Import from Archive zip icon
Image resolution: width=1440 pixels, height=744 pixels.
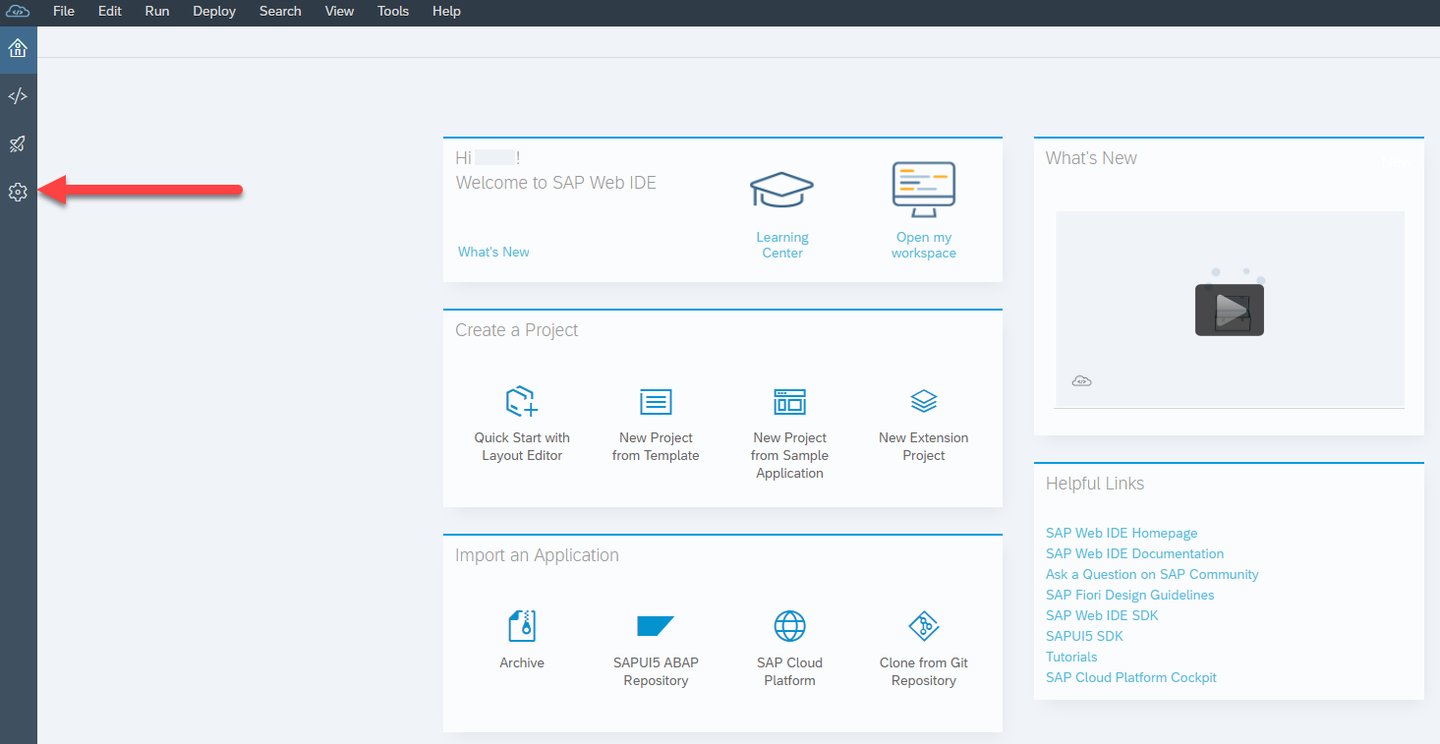[x=522, y=626]
